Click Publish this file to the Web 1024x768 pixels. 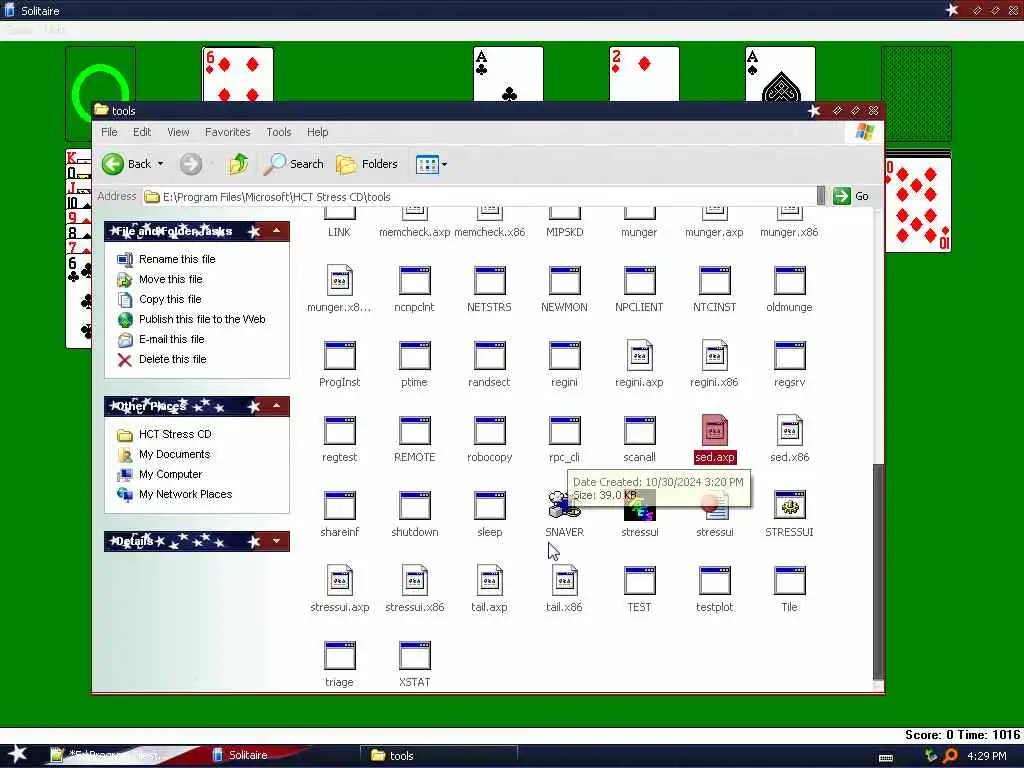point(202,319)
